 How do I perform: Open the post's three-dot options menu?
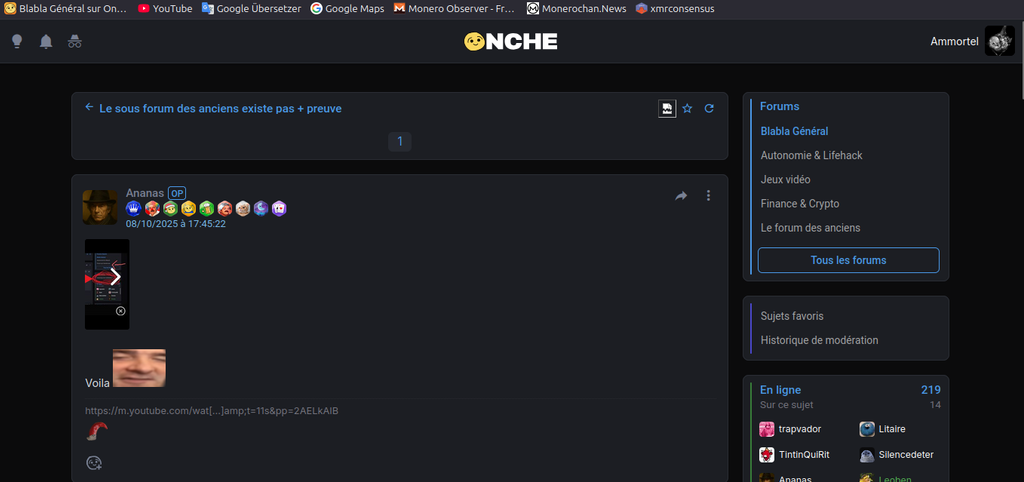(709, 195)
